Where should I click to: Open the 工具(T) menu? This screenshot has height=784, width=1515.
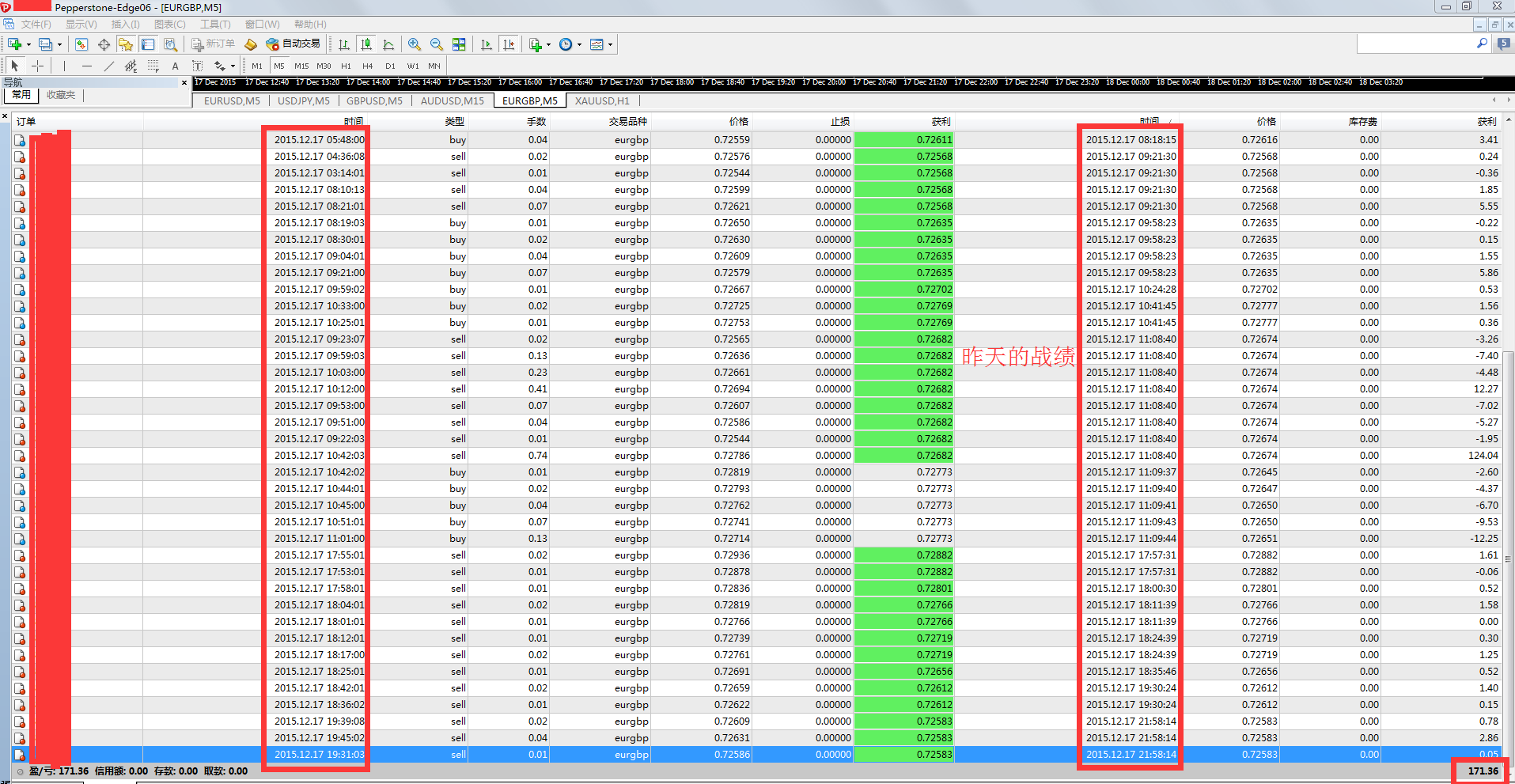pos(215,25)
